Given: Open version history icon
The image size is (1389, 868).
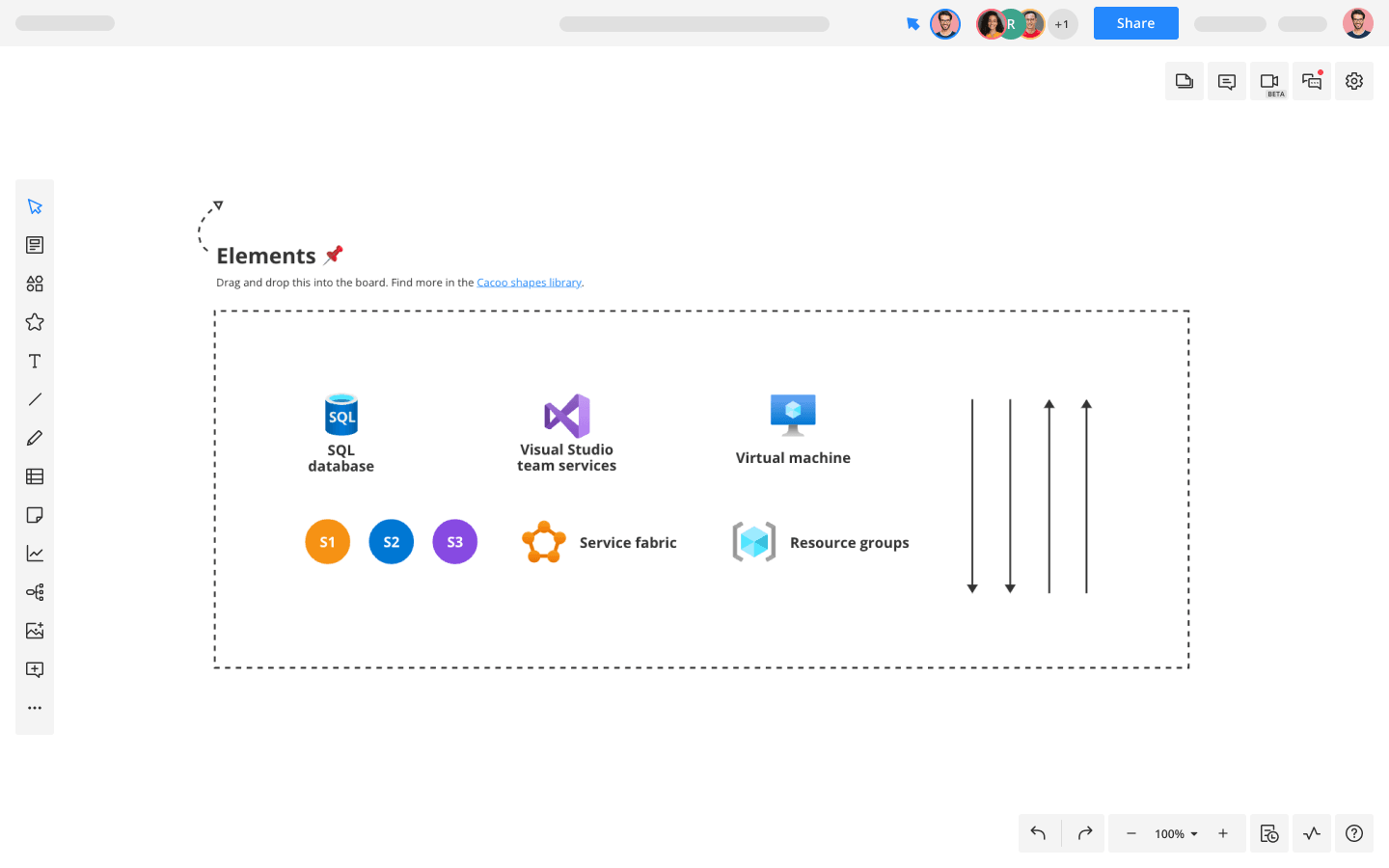Looking at the screenshot, I should click(x=1269, y=833).
